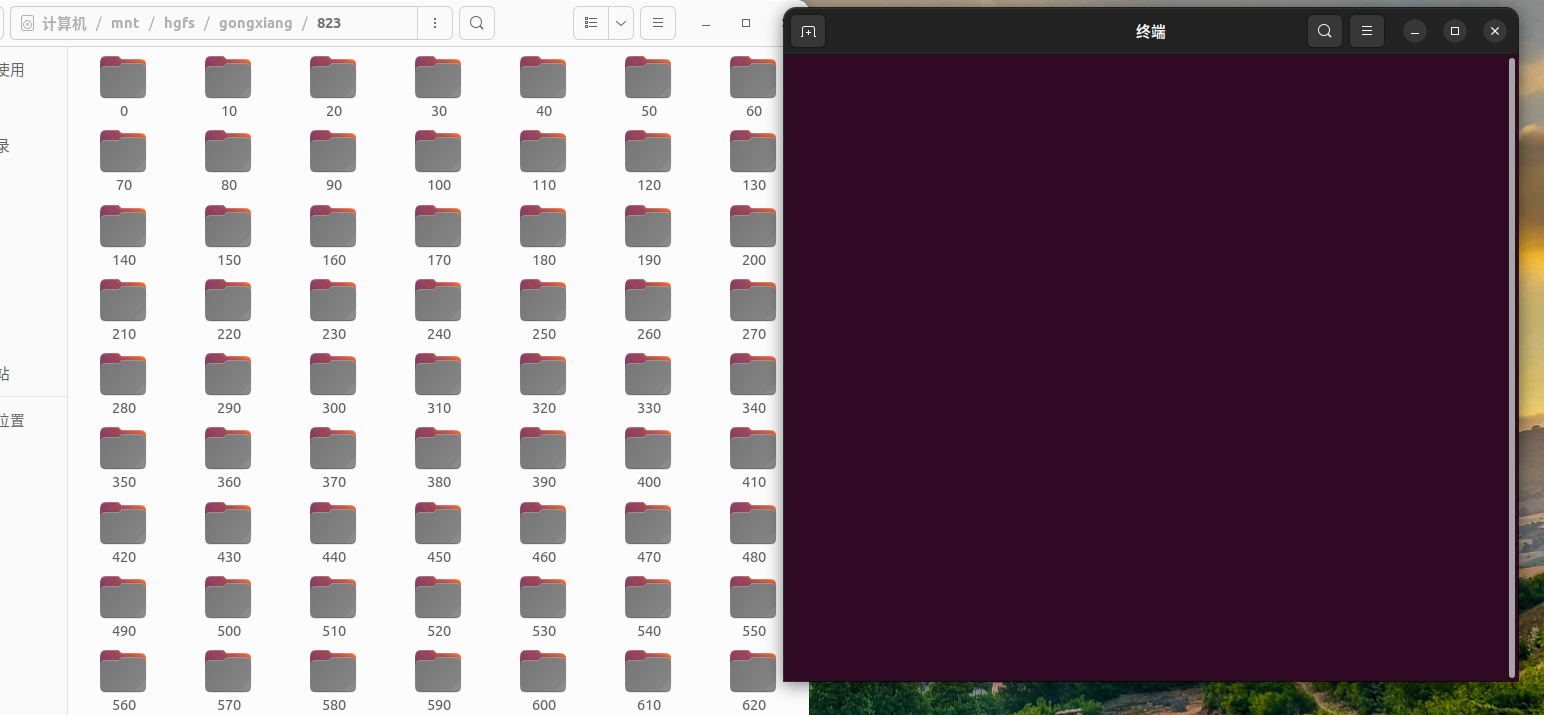Expand the view options dropdown arrow

[x=621, y=23]
